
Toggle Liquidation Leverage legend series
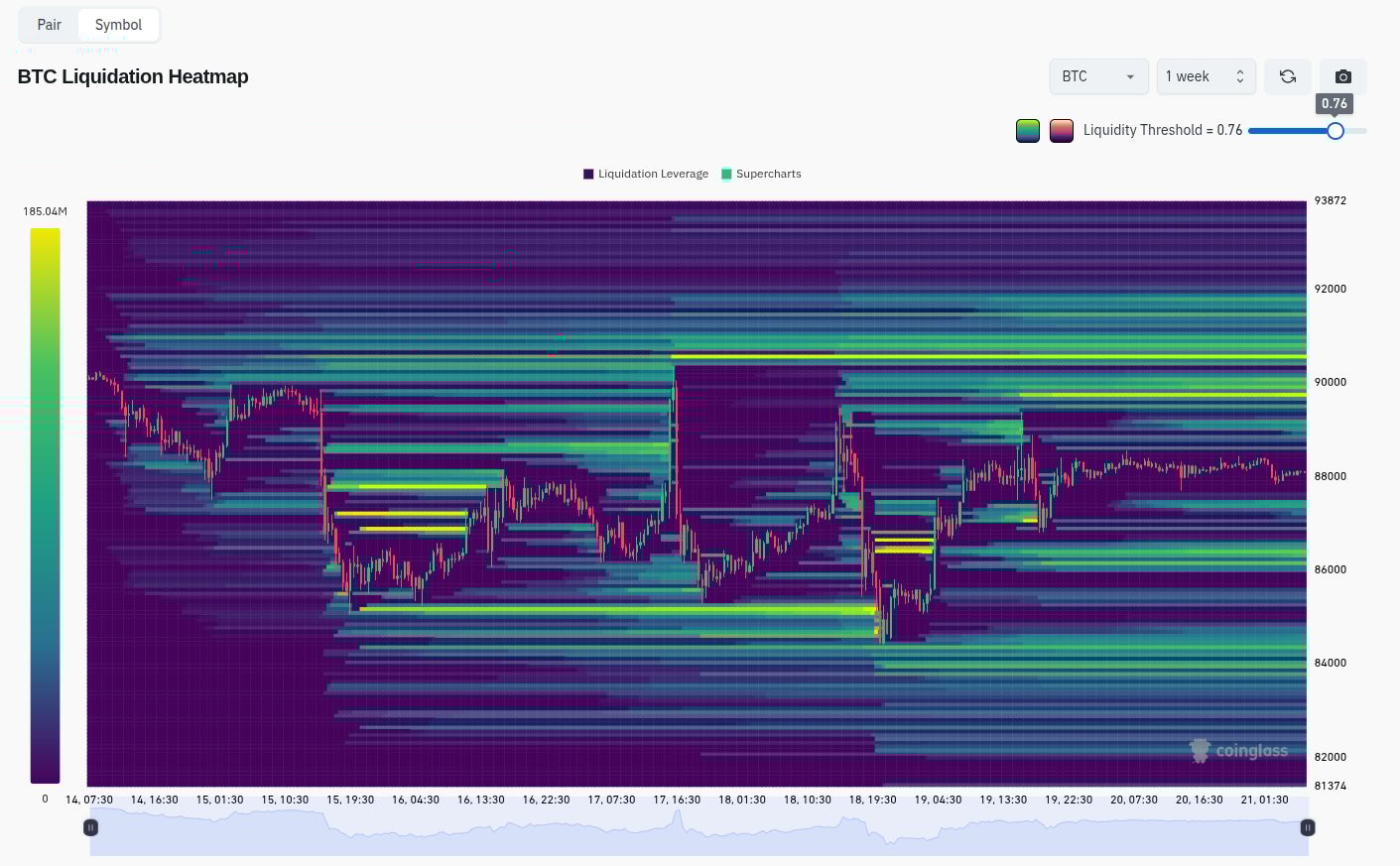click(x=653, y=174)
